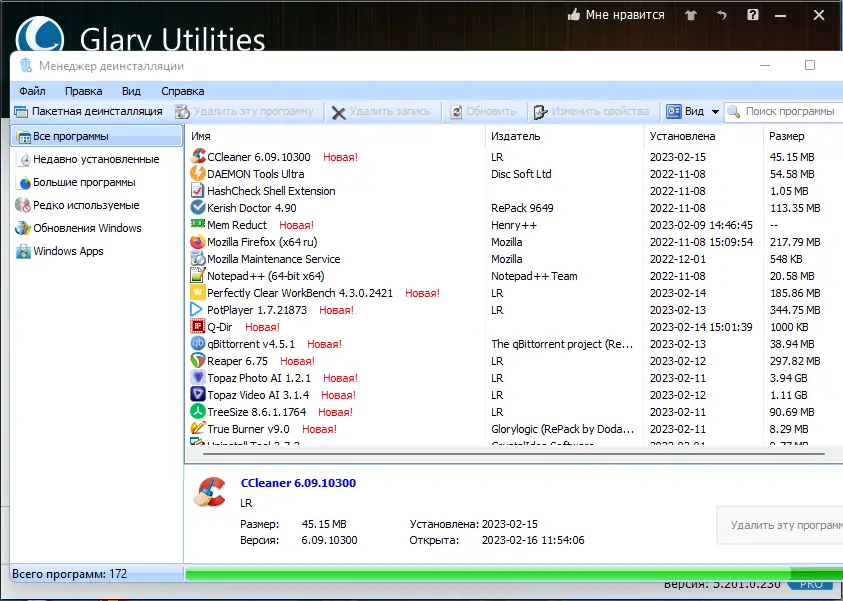This screenshot has height=601, width=843.
Task: Click the size value 3.94 GB
Action: tap(788, 378)
